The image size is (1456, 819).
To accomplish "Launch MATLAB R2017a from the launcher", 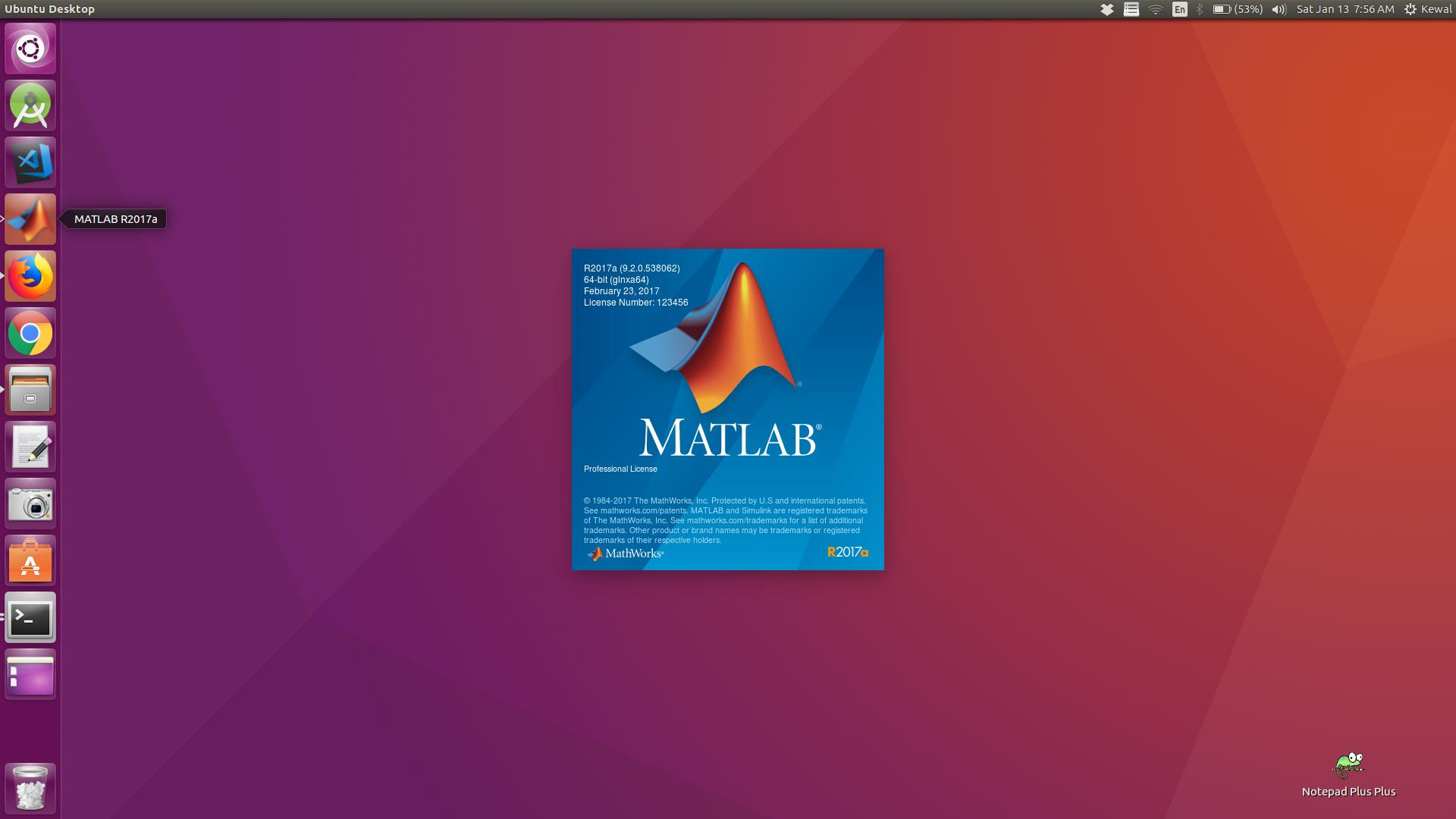I will (x=30, y=219).
